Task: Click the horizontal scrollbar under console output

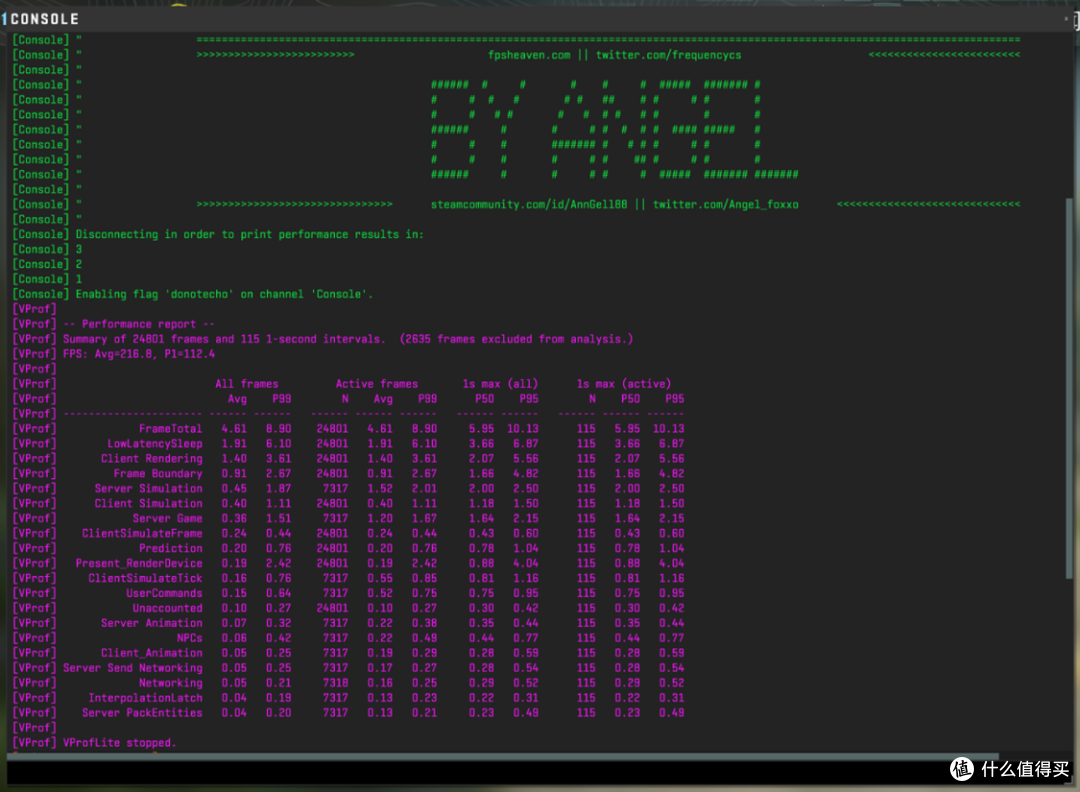Action: click(x=503, y=756)
